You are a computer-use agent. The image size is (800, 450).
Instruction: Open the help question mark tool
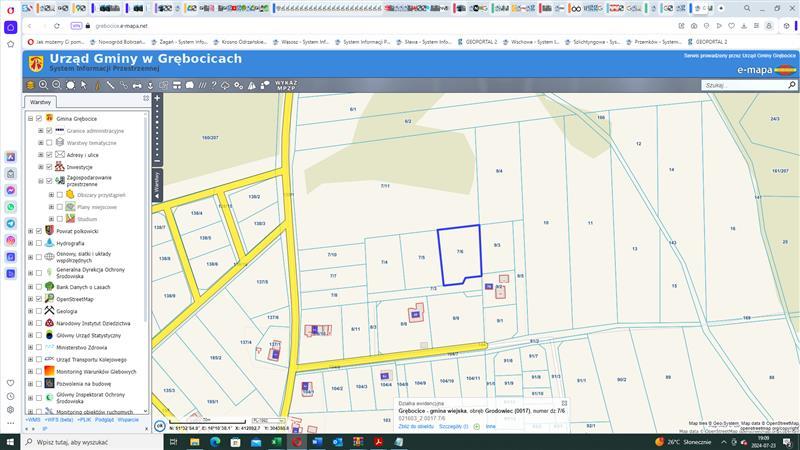(x=213, y=86)
